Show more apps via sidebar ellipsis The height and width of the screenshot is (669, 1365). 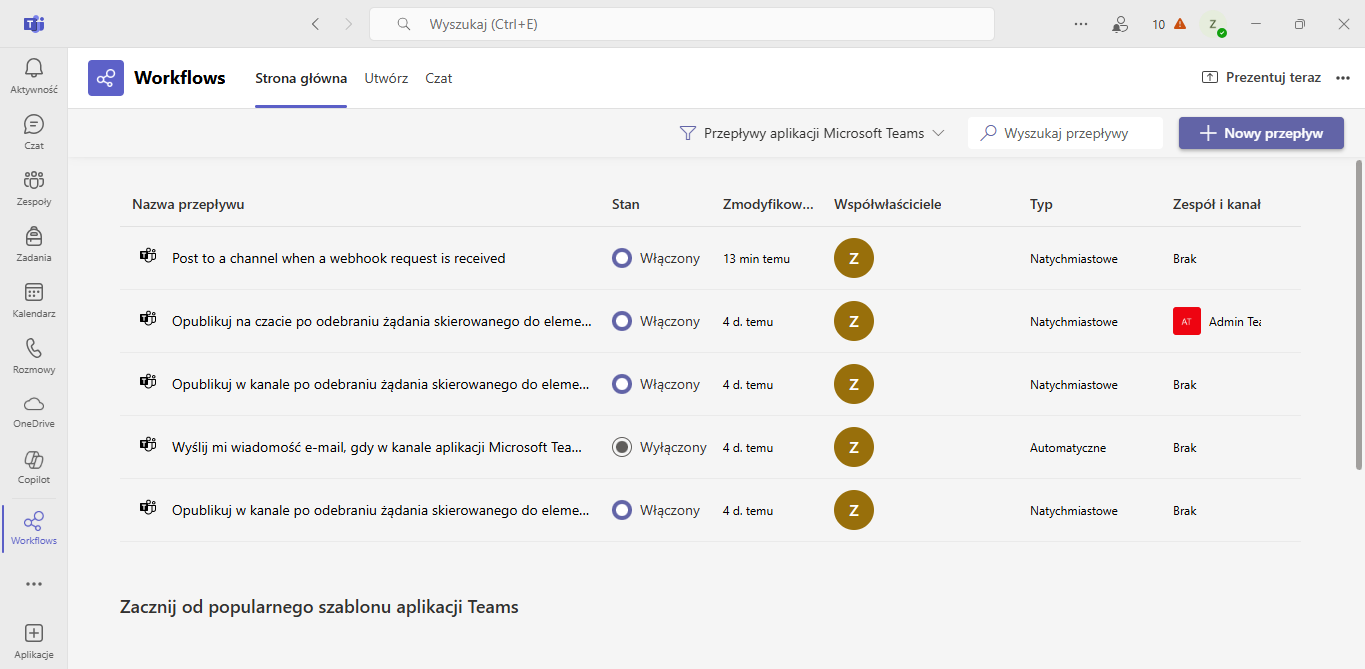pyautogui.click(x=34, y=584)
